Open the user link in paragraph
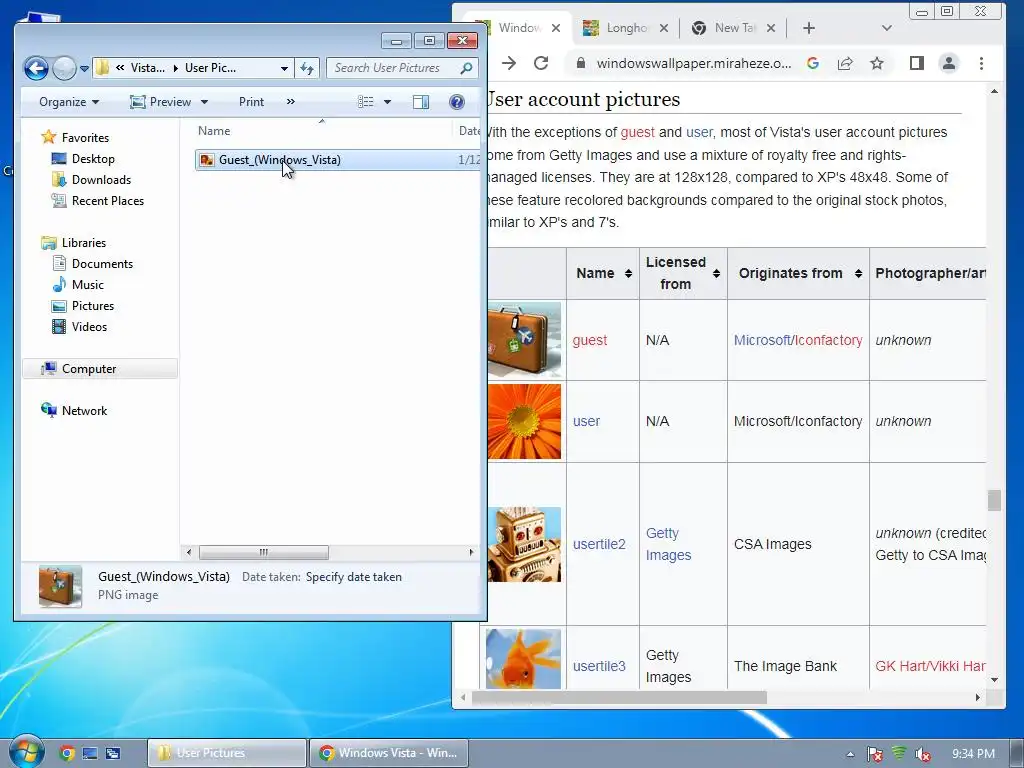Image resolution: width=1024 pixels, height=768 pixels. click(x=699, y=132)
